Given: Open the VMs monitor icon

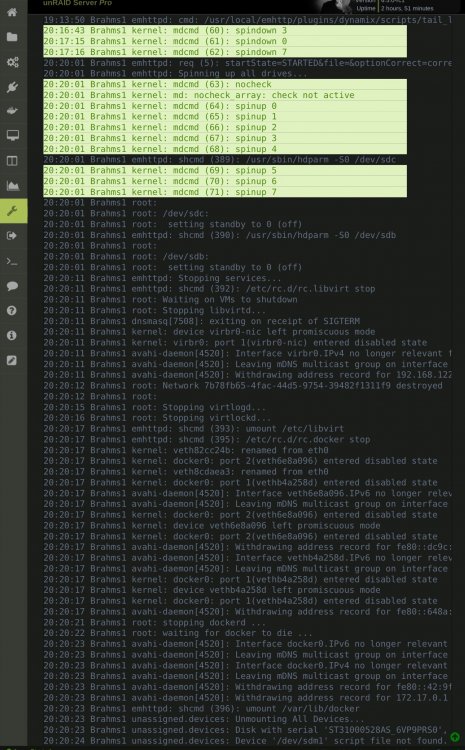Looking at the screenshot, I should pos(12,136).
